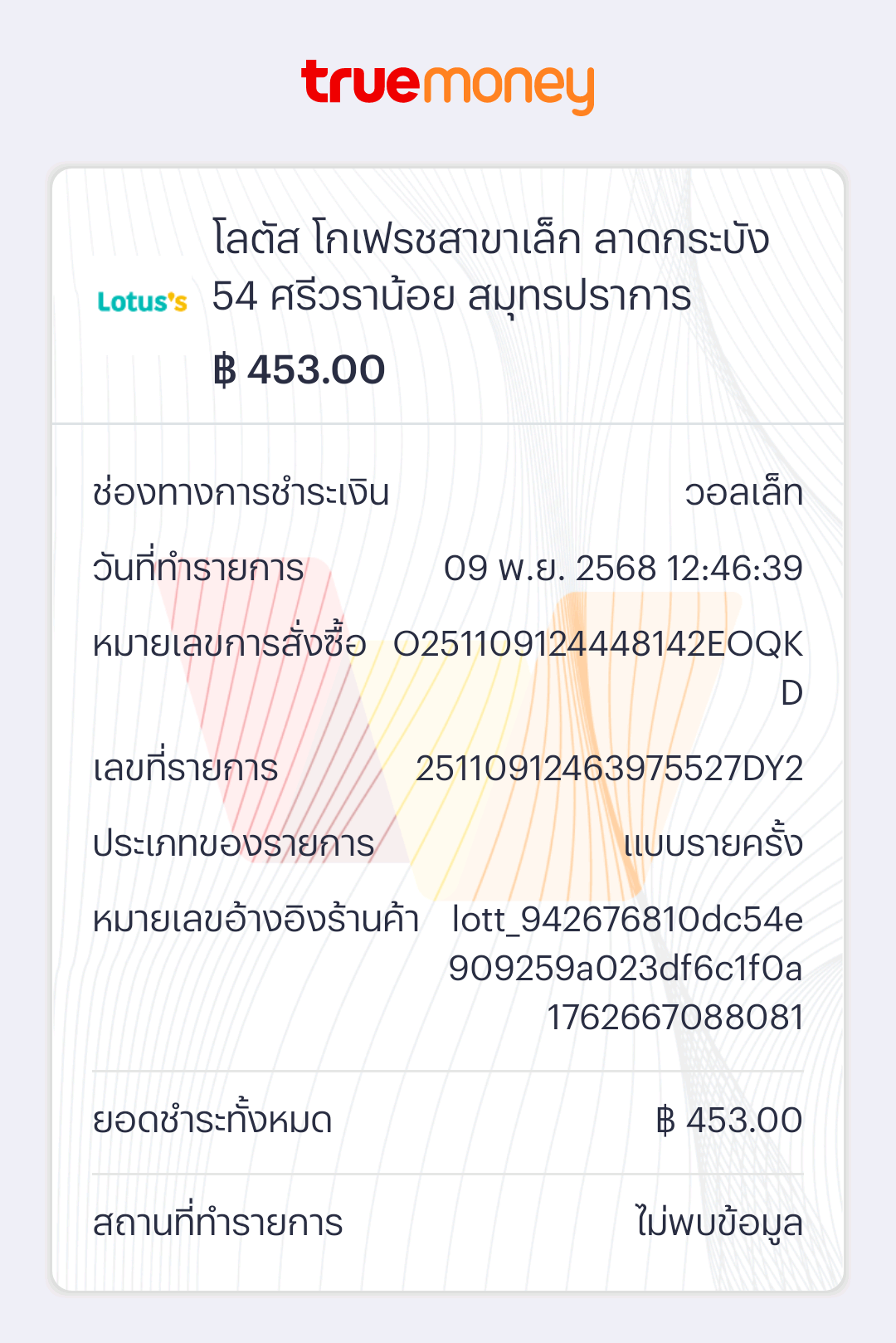
Task: Tap the วันที่ทำรายการ label
Action: (198, 569)
